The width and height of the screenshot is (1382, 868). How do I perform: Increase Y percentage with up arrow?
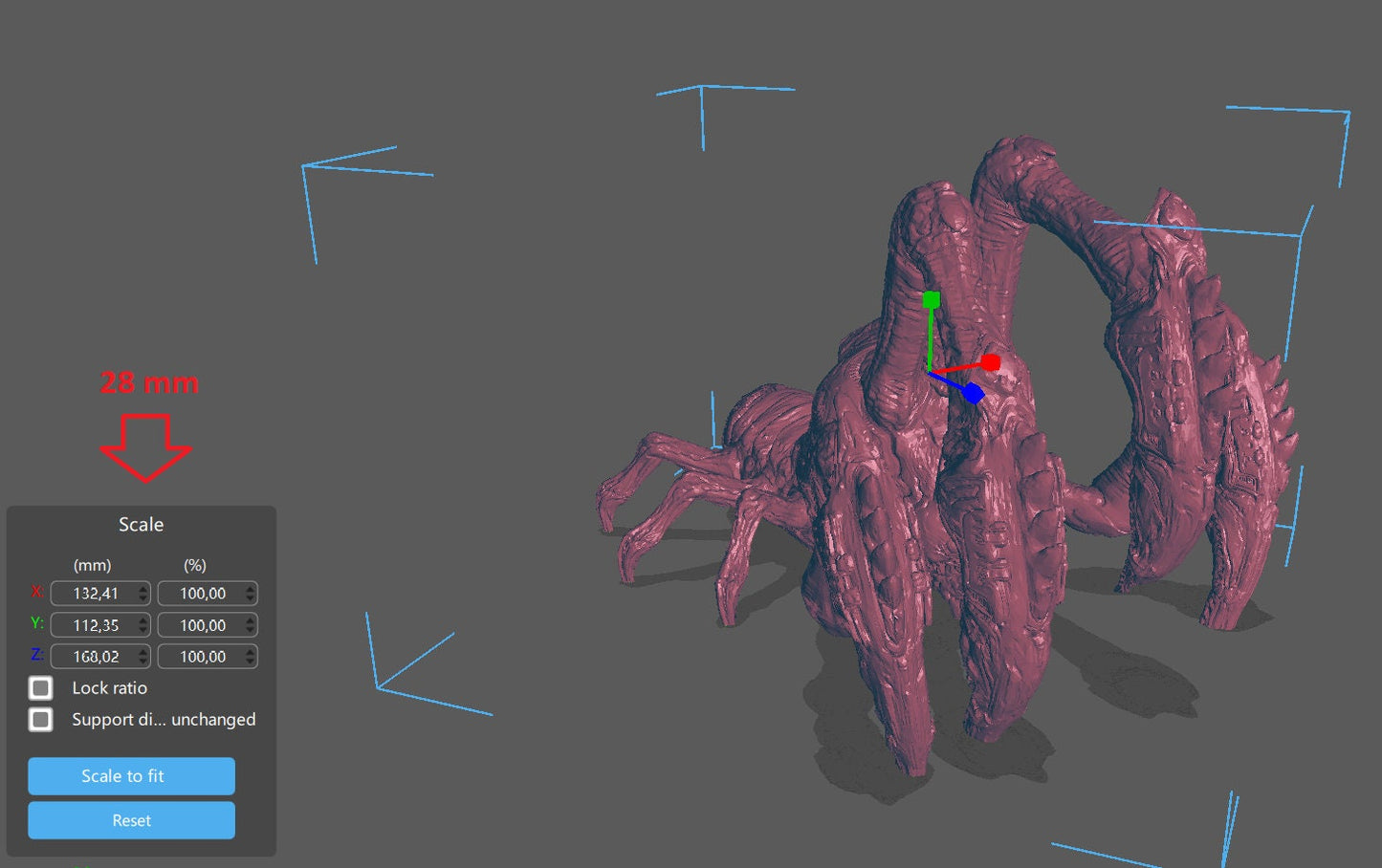251,620
